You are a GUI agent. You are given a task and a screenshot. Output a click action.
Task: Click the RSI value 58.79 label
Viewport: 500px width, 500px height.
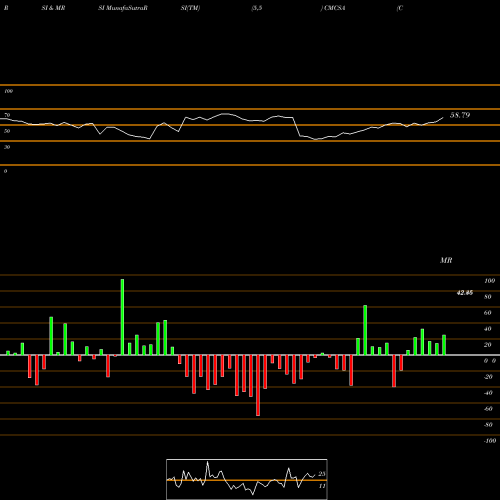pos(460,115)
